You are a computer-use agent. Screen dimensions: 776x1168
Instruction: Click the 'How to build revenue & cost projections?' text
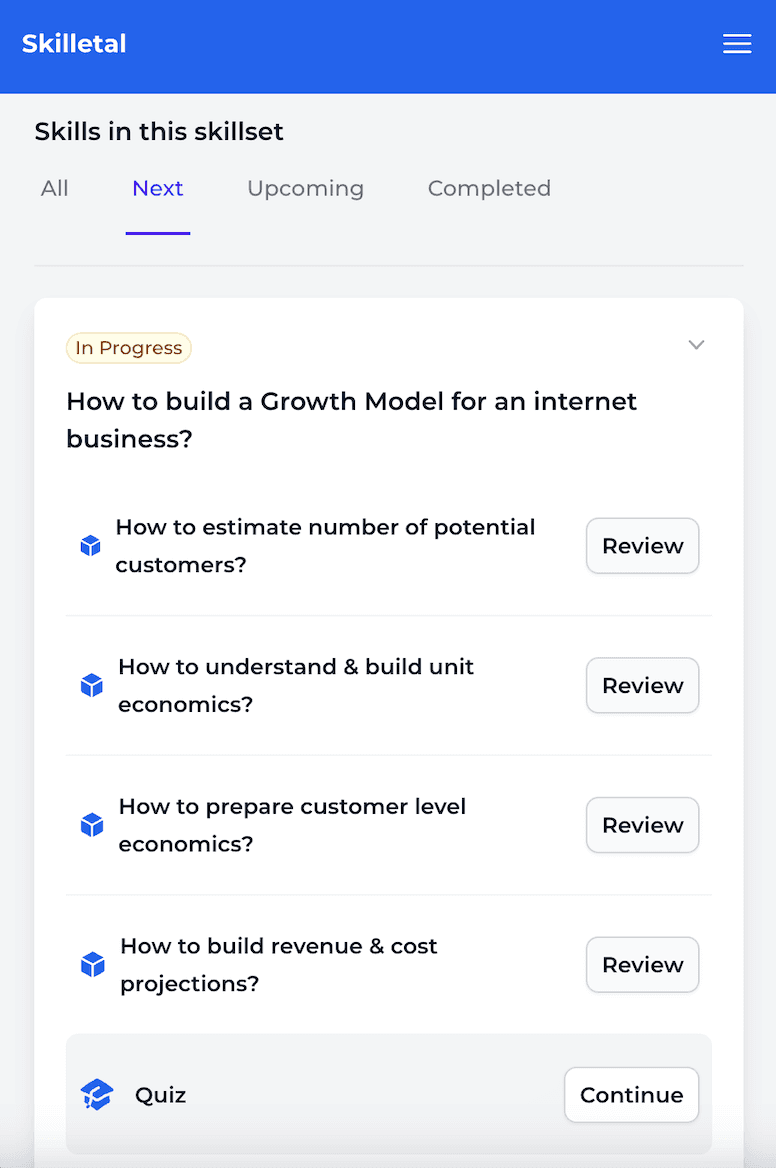click(279, 965)
